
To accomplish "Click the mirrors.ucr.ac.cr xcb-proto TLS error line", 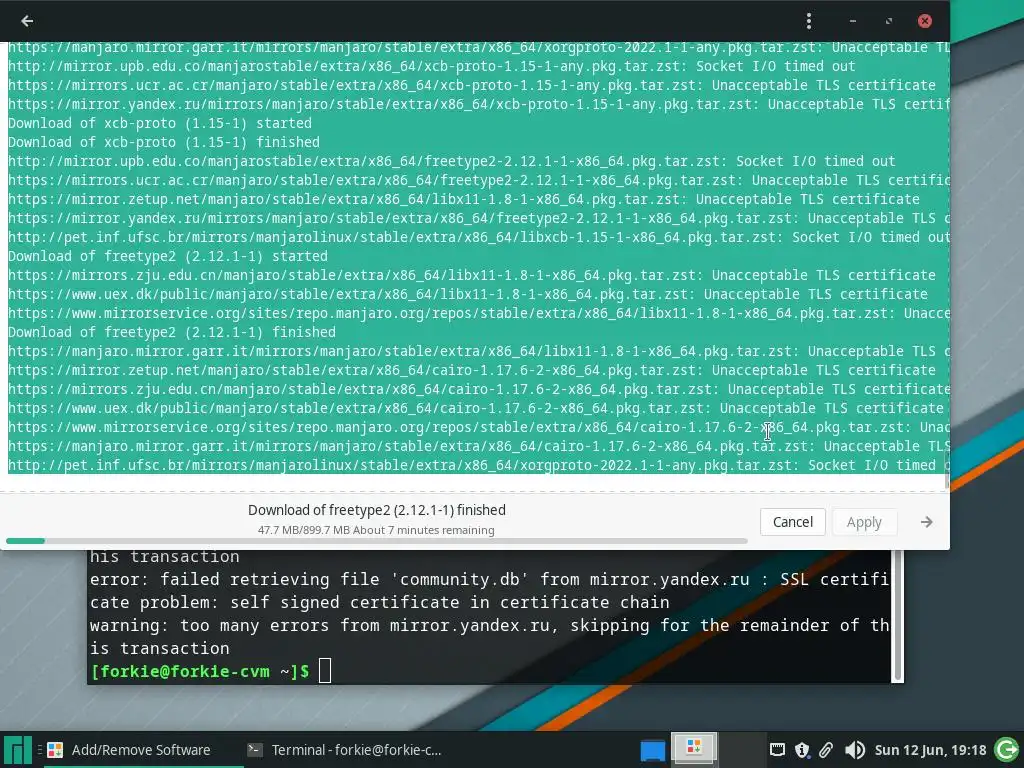I will click(472, 86).
